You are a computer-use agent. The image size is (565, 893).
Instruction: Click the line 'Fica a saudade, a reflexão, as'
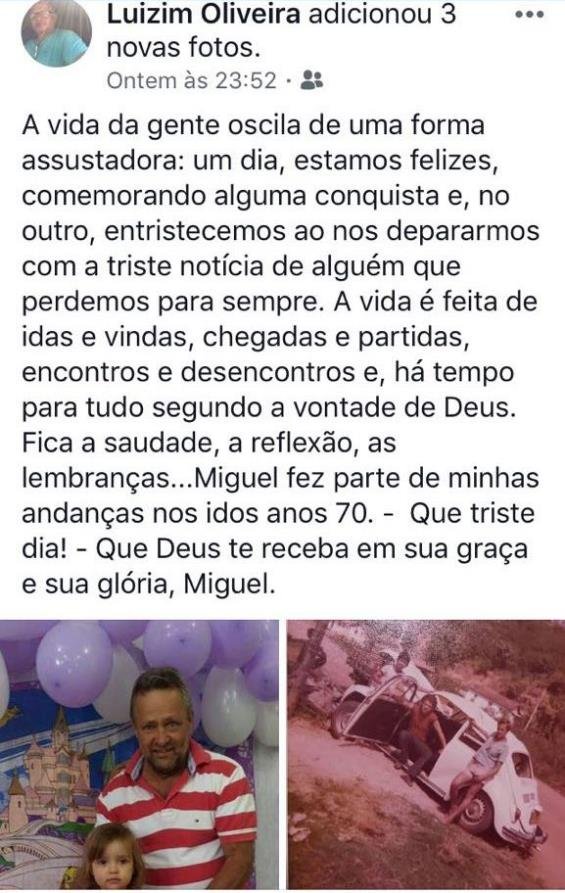click(x=208, y=443)
